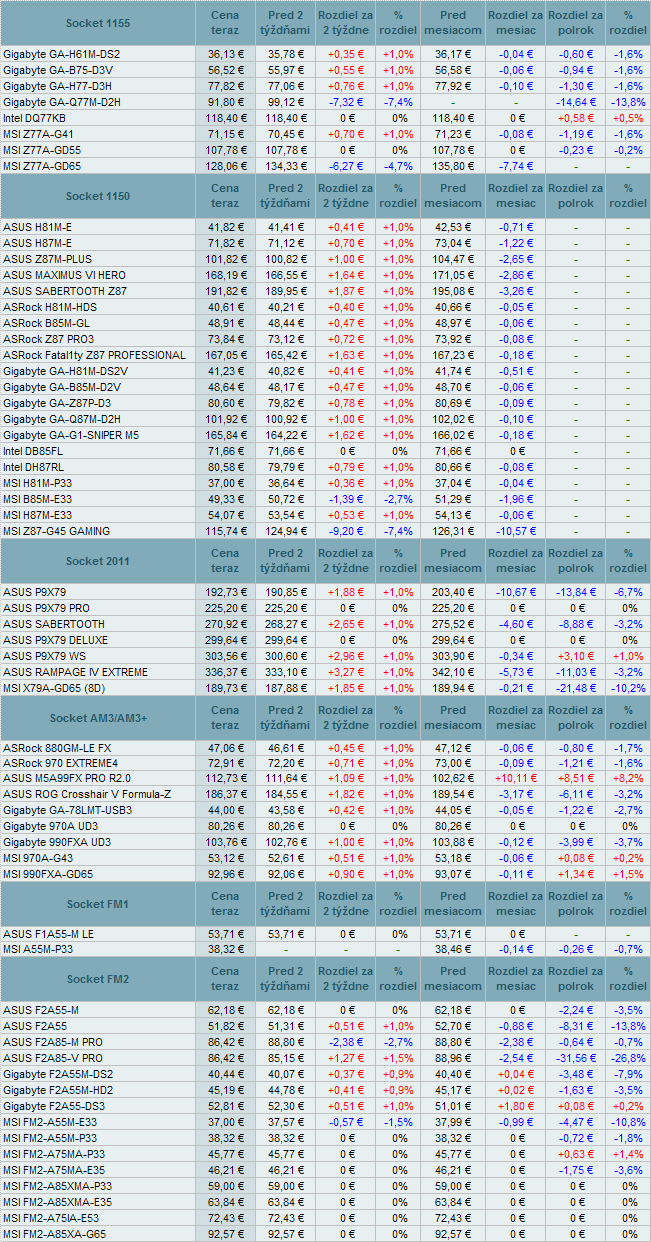
Task: Click current price 36,13 € of GA-H61M-DS2
Action: [x=225, y=53]
